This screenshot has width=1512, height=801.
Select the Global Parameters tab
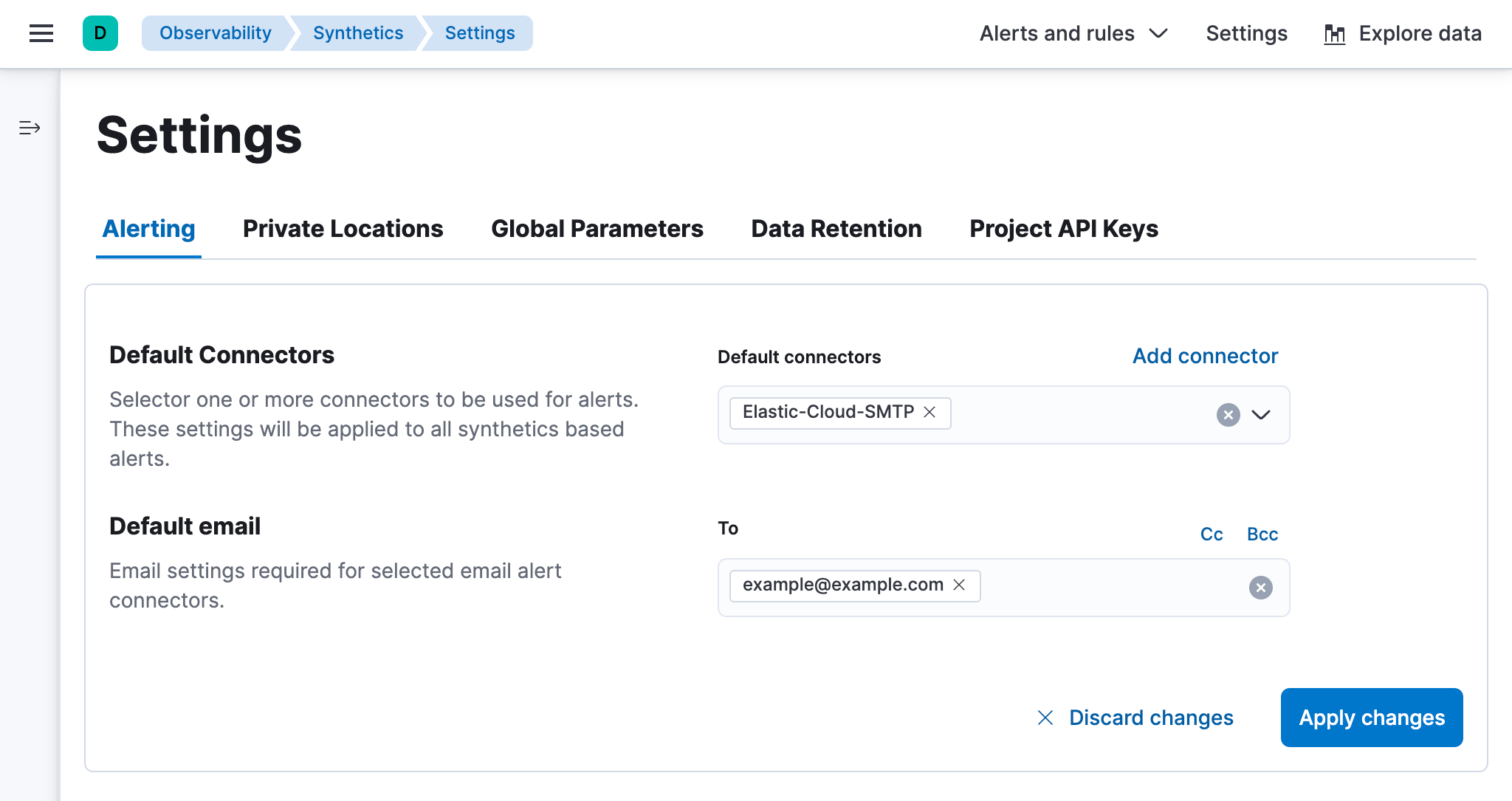click(x=597, y=229)
